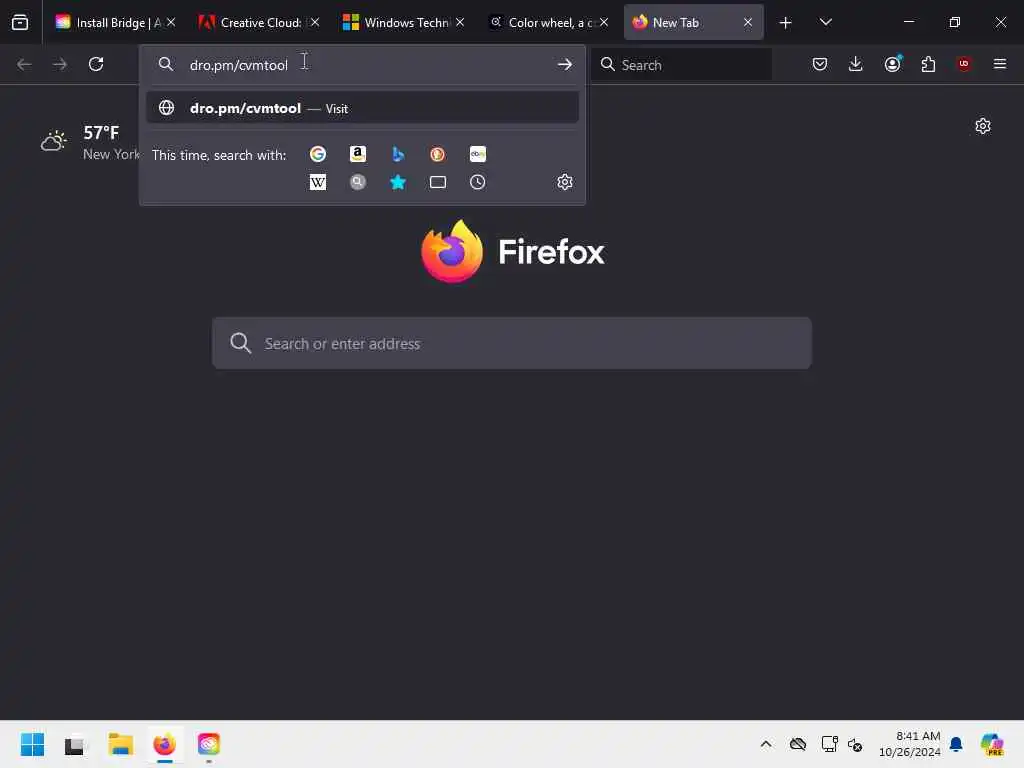Choose the gray magnifier search engine
1024x768 pixels.
358,182
